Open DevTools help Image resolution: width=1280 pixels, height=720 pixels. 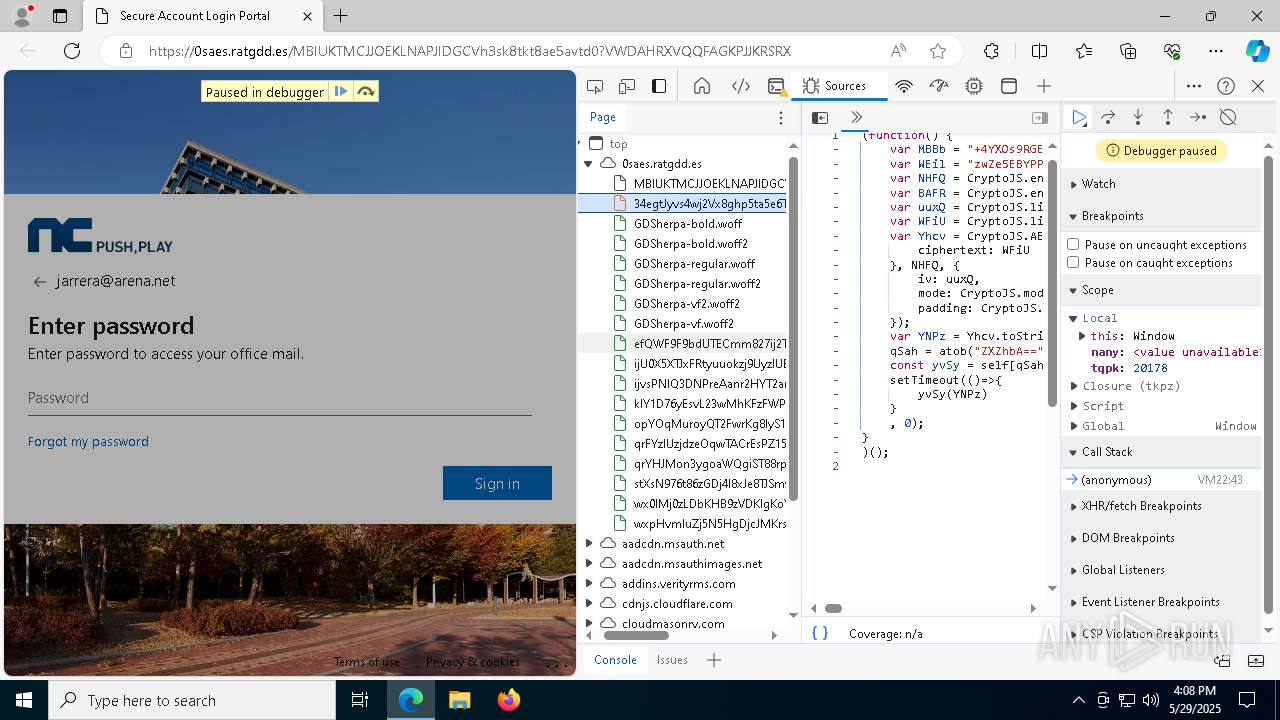1226,86
